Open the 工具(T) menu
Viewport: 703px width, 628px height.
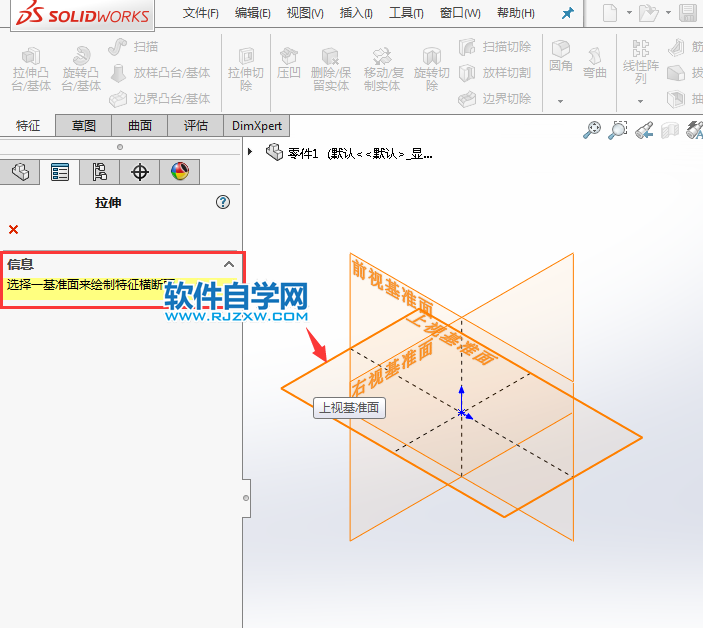click(406, 13)
